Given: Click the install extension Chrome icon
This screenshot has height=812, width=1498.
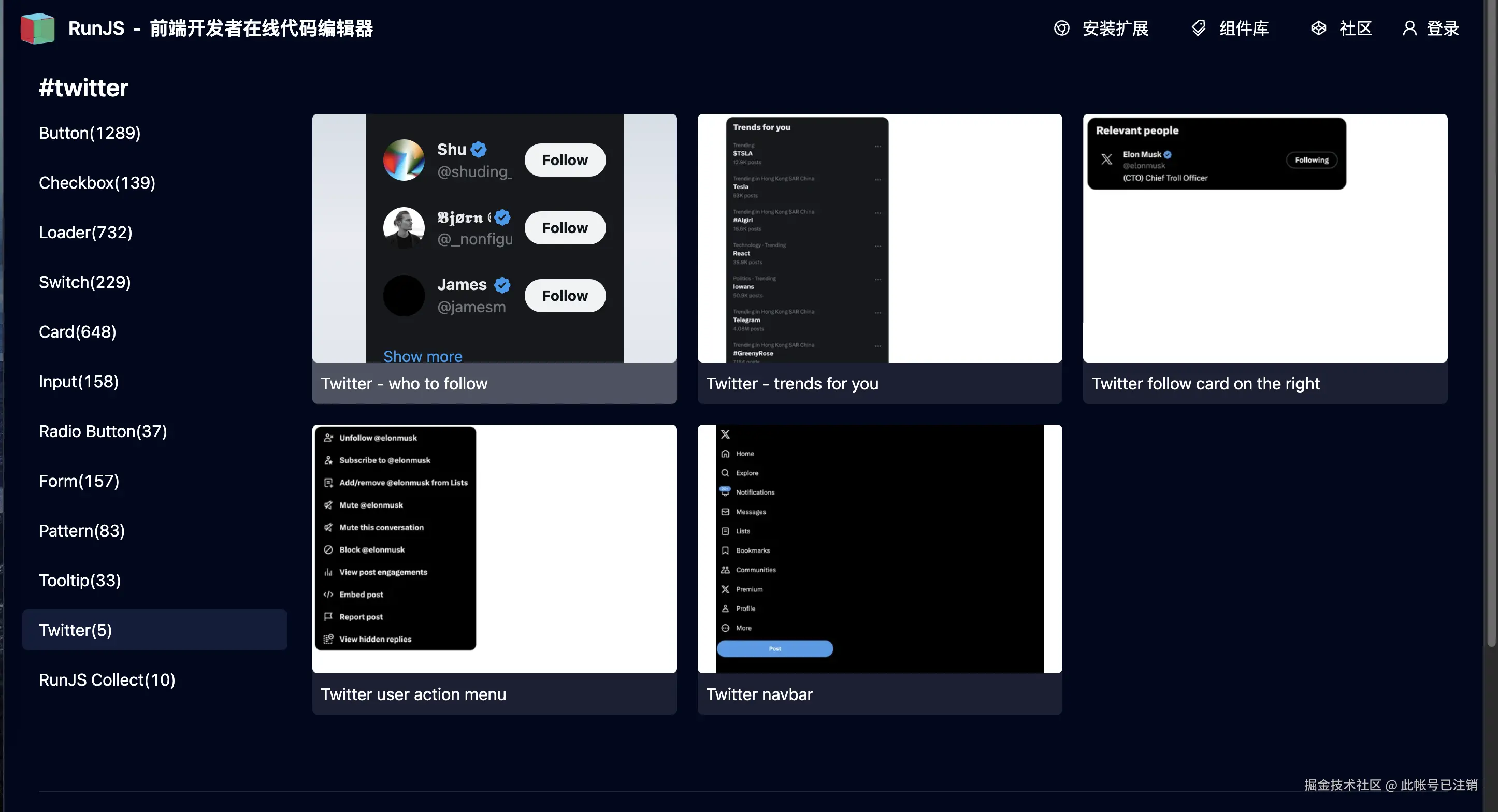Looking at the screenshot, I should coord(1061,28).
